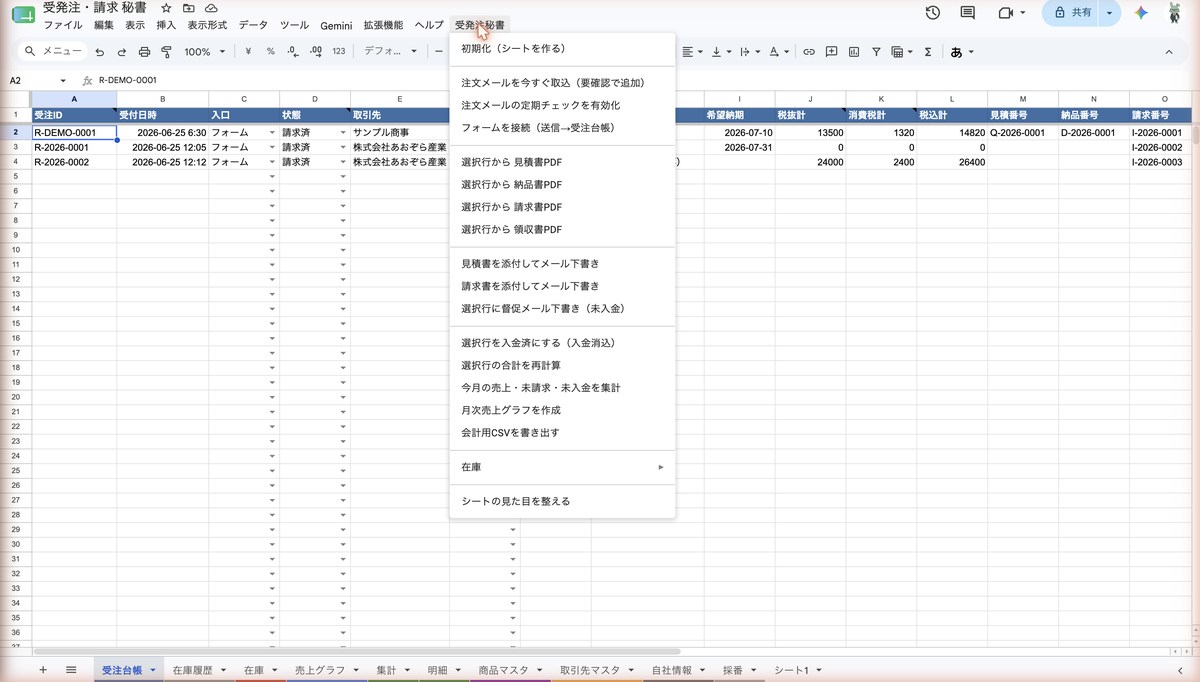Open the comments history icon
This screenshot has width=1200, height=682.
(x=967, y=13)
